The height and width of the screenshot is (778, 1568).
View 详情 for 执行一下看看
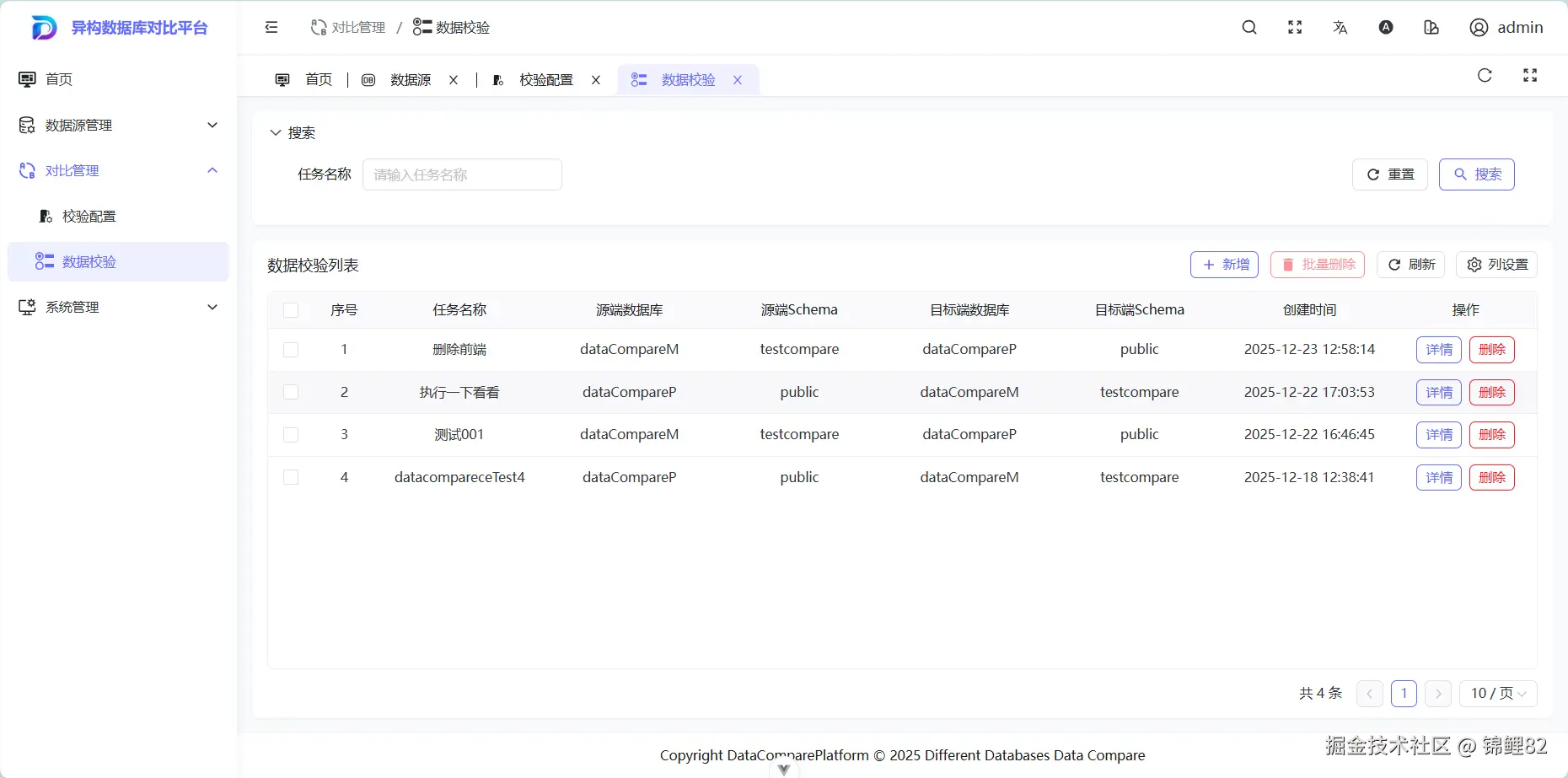pyautogui.click(x=1439, y=392)
